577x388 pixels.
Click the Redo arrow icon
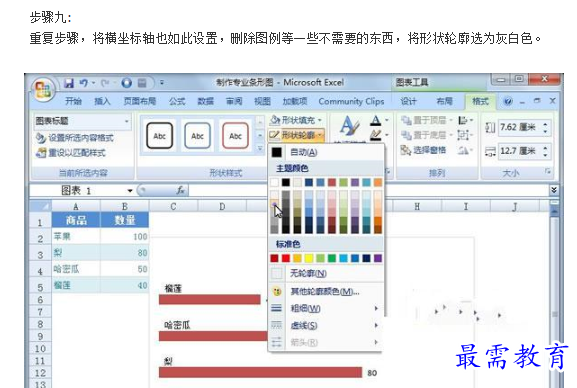tap(105, 83)
